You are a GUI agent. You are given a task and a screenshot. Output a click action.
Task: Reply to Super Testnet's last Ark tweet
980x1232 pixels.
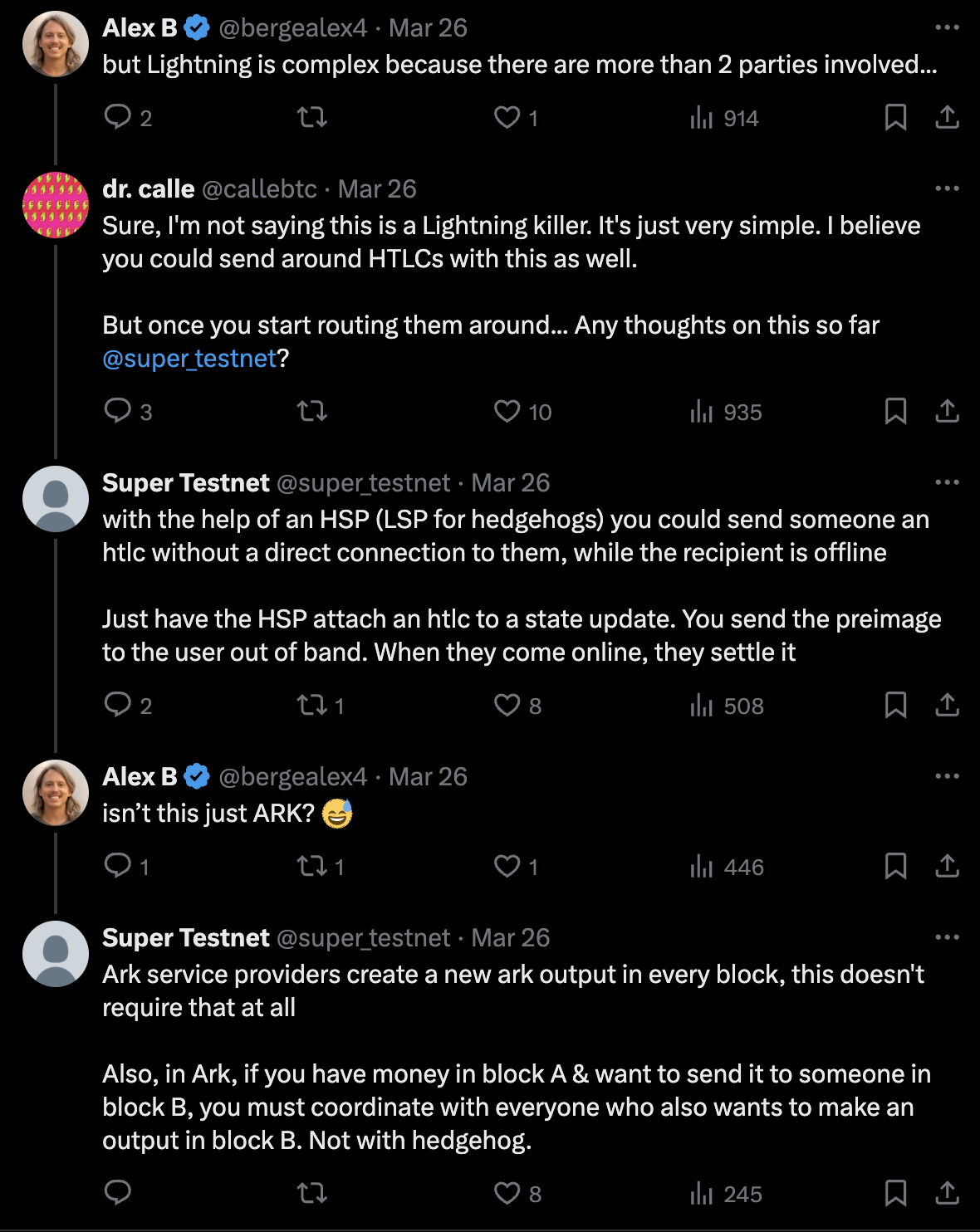[x=117, y=1193]
